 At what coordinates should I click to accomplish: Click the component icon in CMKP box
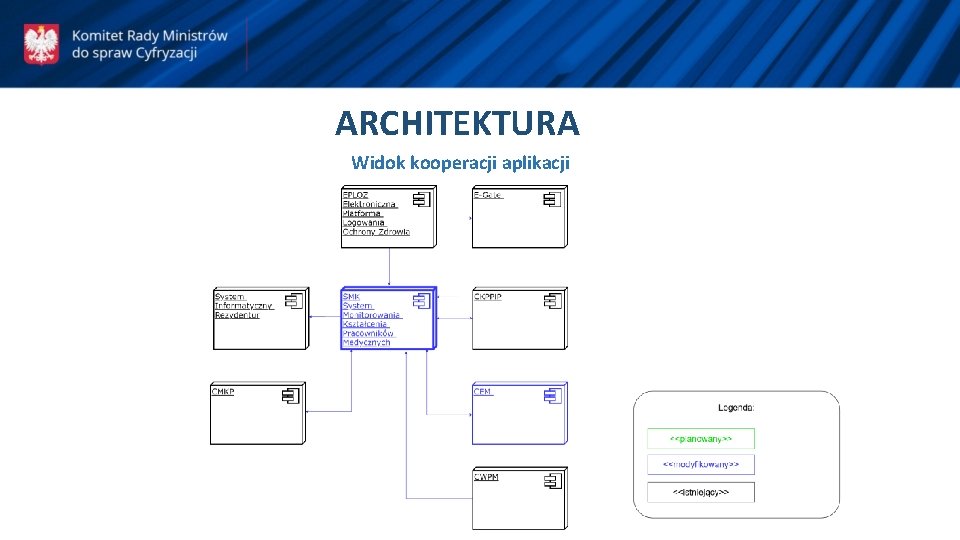click(290, 396)
